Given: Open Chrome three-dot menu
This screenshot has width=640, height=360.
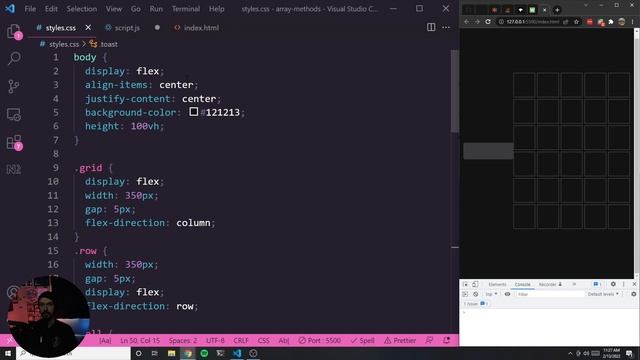Looking at the screenshot, I should (632, 22).
